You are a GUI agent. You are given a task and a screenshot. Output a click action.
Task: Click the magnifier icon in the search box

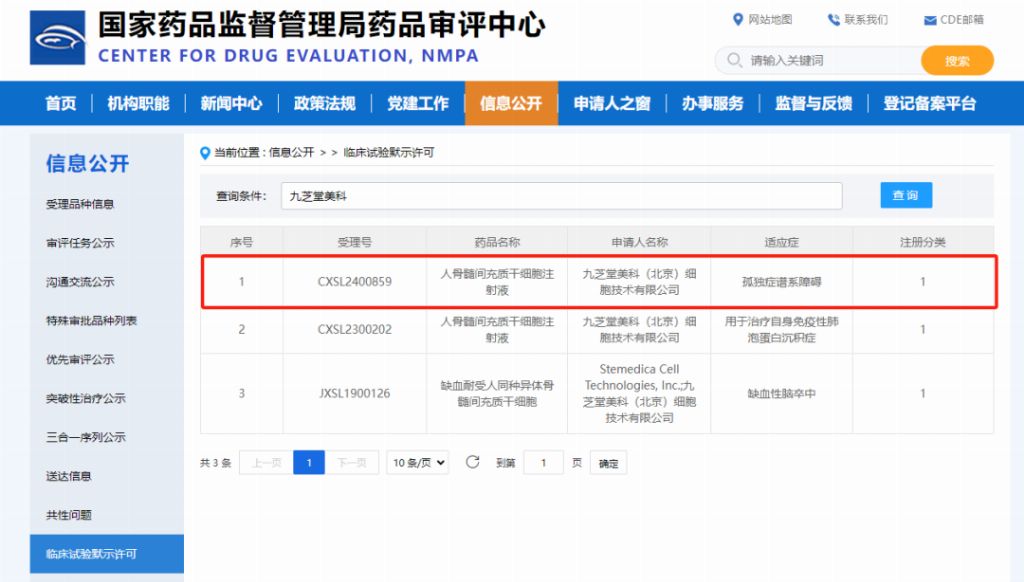pos(733,61)
